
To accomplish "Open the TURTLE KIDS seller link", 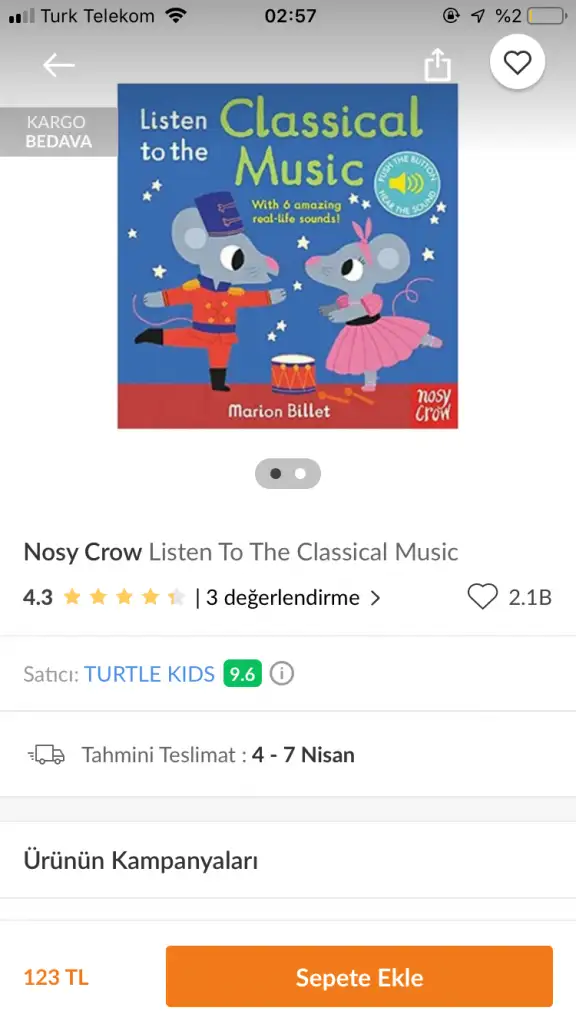I will (150, 673).
